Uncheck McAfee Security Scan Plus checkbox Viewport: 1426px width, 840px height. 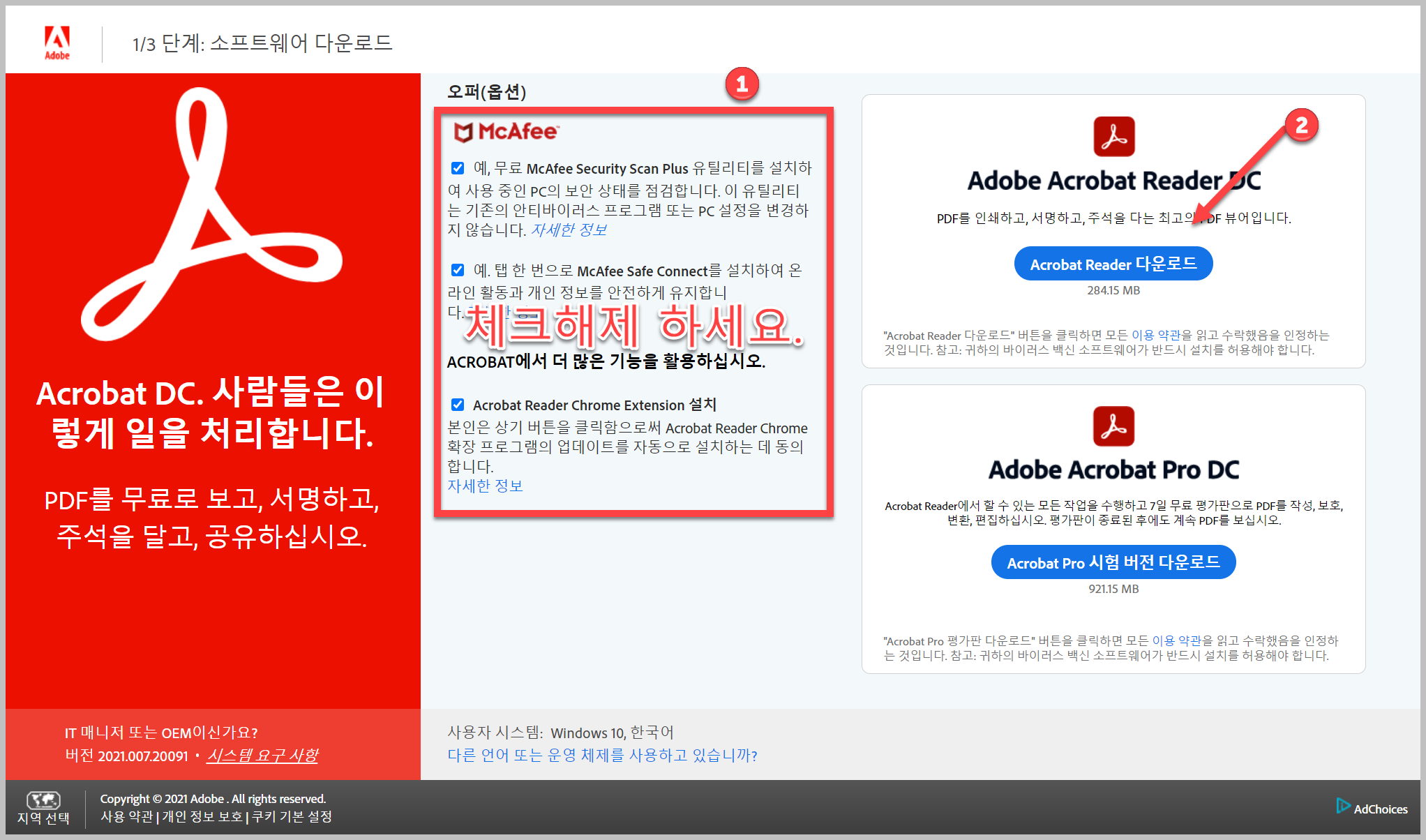pyautogui.click(x=458, y=168)
